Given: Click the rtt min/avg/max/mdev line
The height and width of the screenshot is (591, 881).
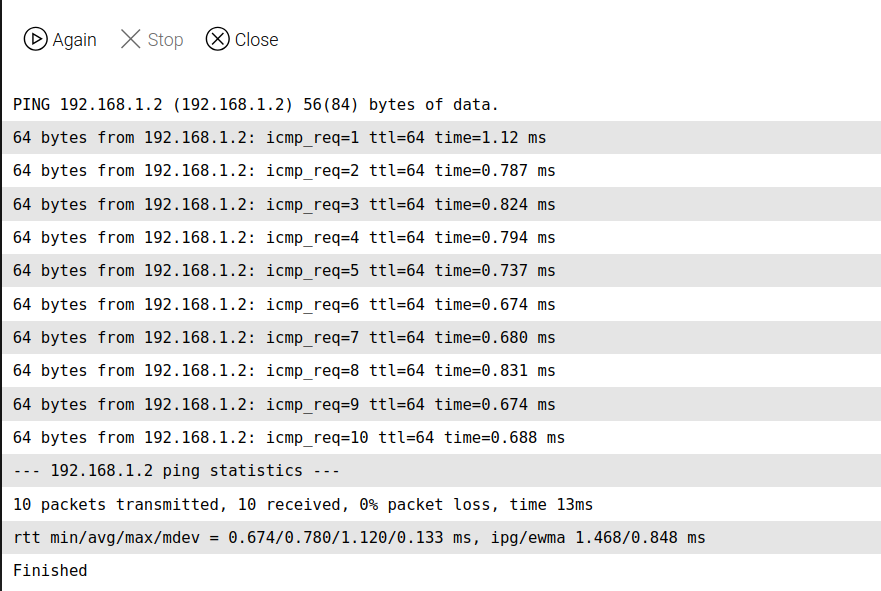Looking at the screenshot, I should [x=359, y=538].
